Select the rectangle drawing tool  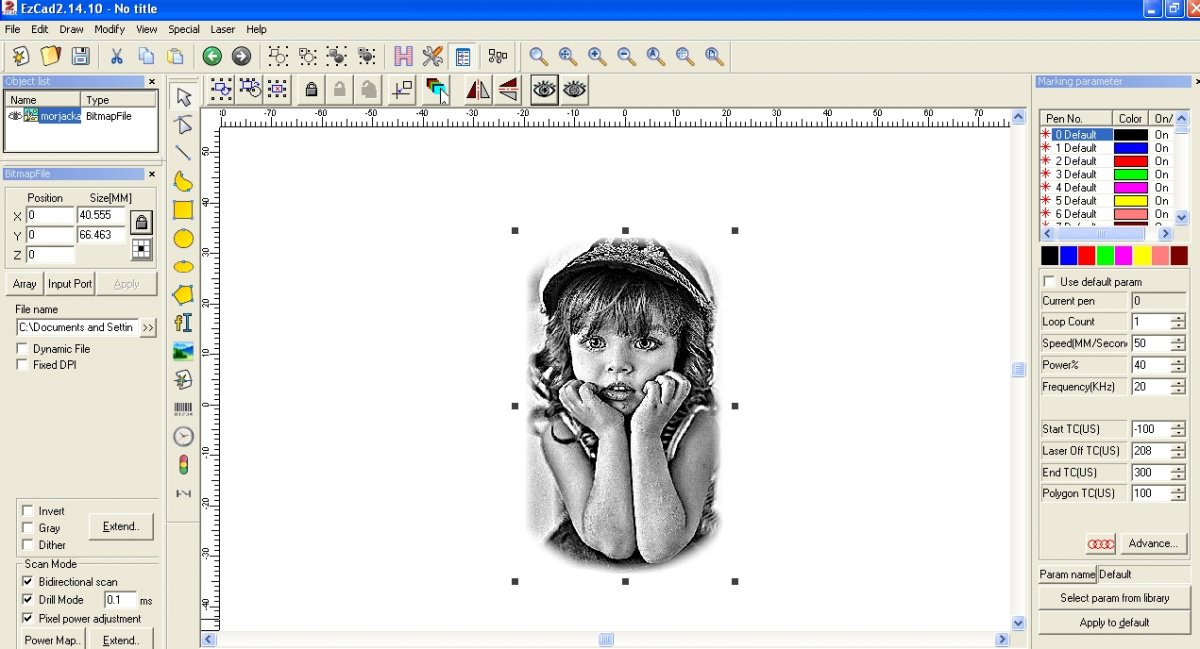(x=183, y=210)
